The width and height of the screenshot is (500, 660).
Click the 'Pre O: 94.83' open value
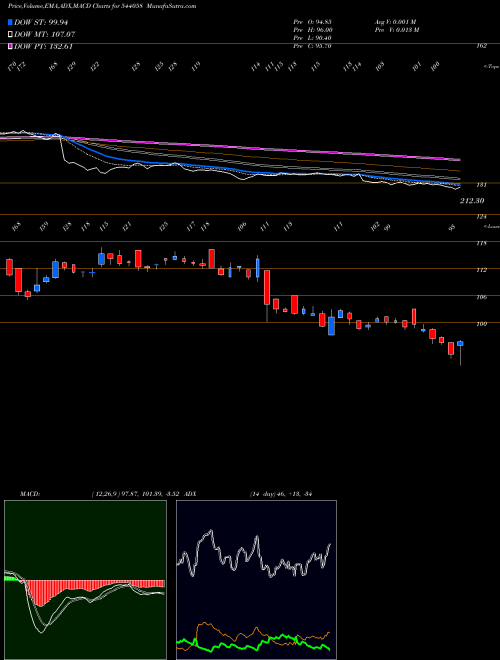pyautogui.click(x=312, y=22)
